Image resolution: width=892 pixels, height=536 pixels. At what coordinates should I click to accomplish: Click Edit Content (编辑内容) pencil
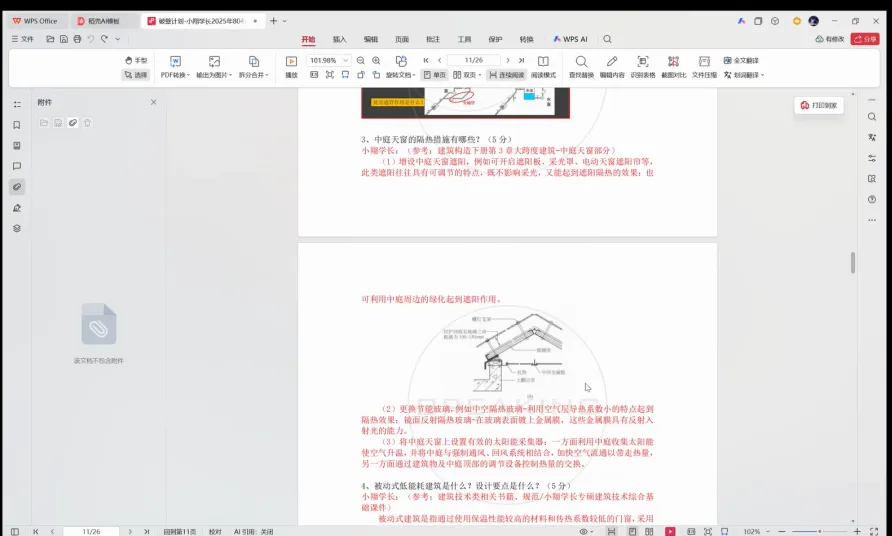pos(612,67)
